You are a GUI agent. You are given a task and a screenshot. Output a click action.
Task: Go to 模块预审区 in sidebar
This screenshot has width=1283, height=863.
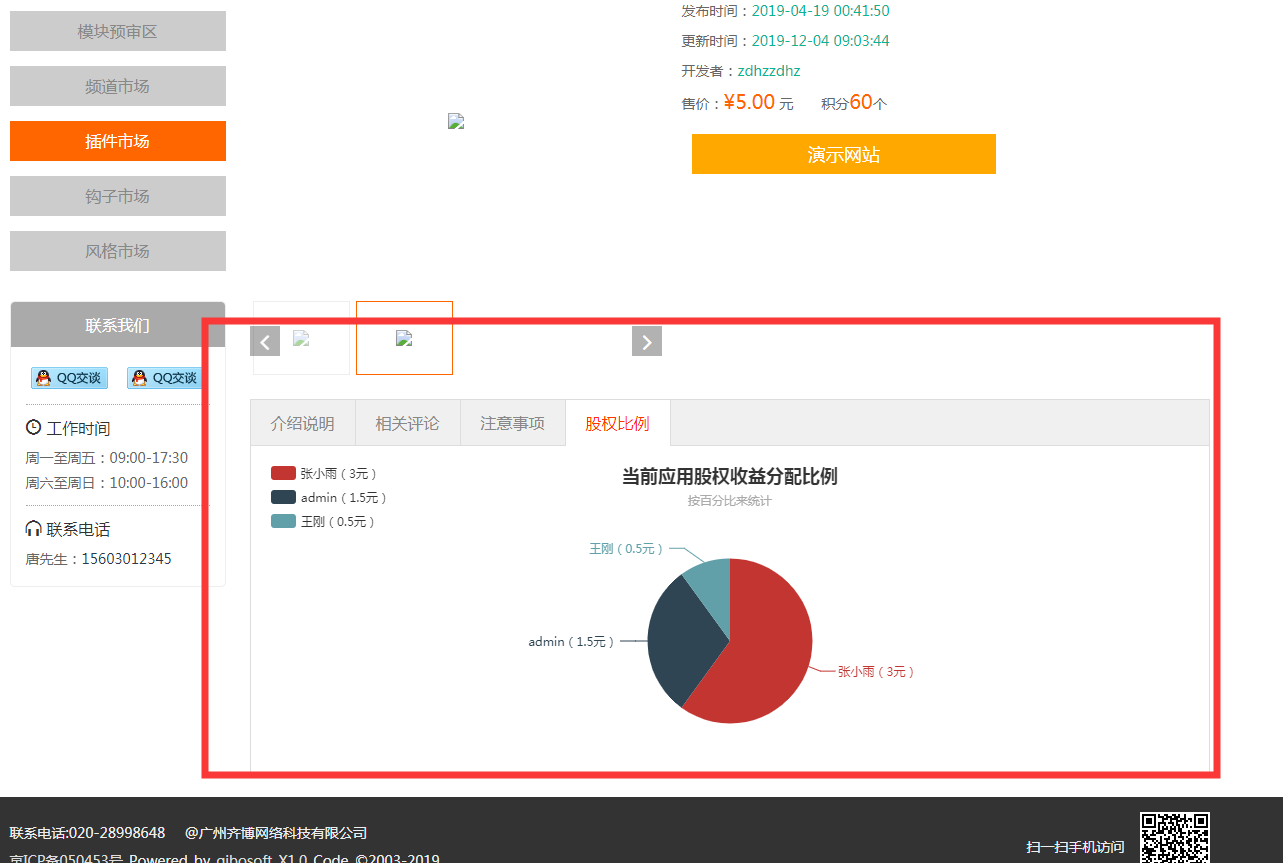118,31
